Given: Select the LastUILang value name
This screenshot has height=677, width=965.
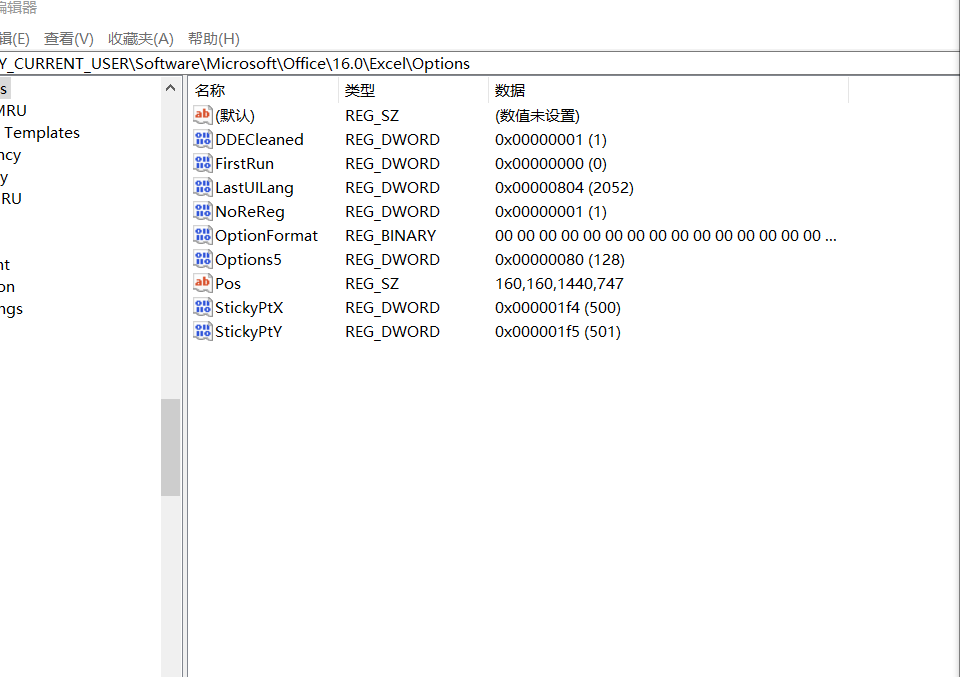Looking at the screenshot, I should point(254,188).
